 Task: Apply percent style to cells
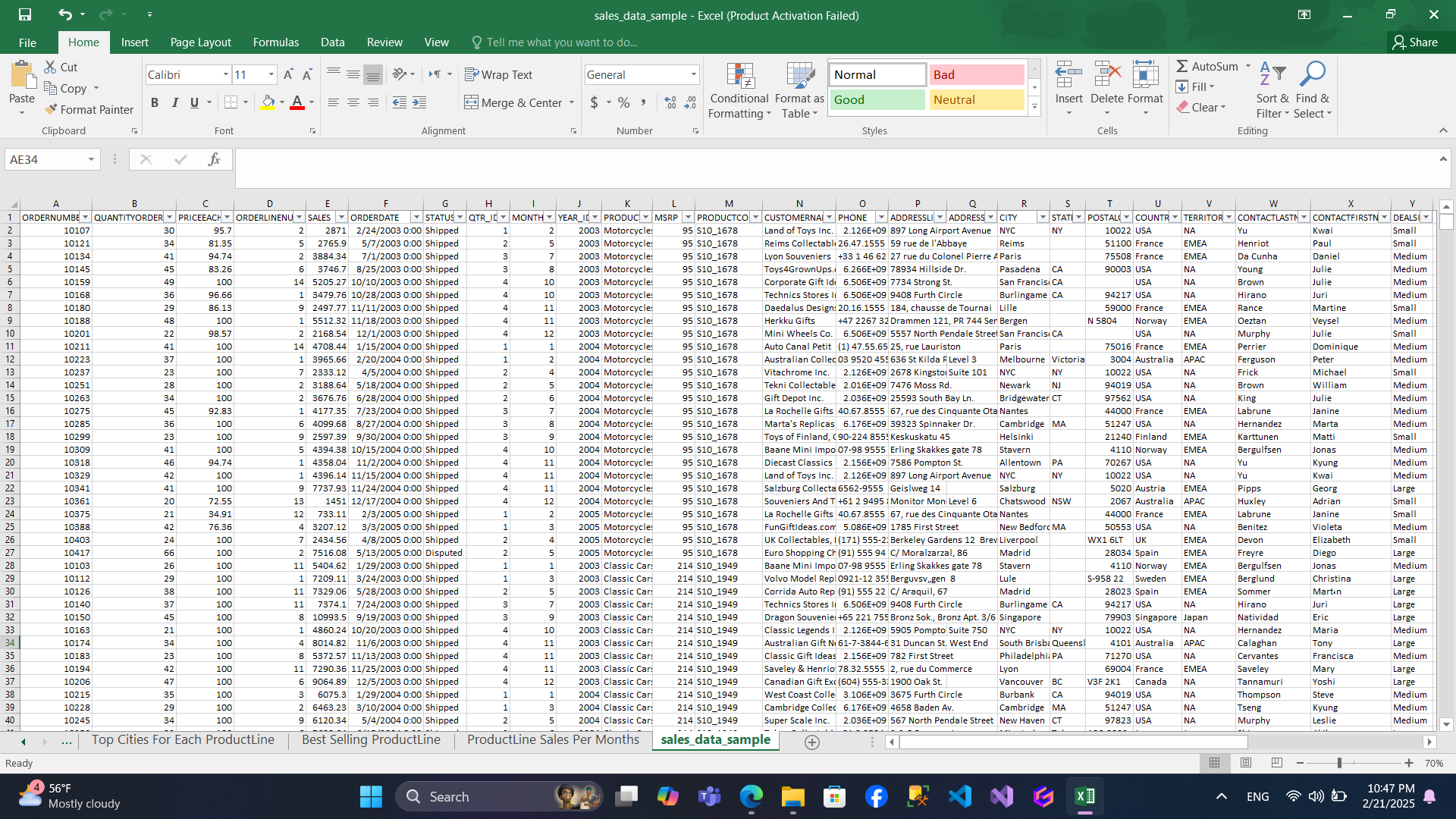623,102
